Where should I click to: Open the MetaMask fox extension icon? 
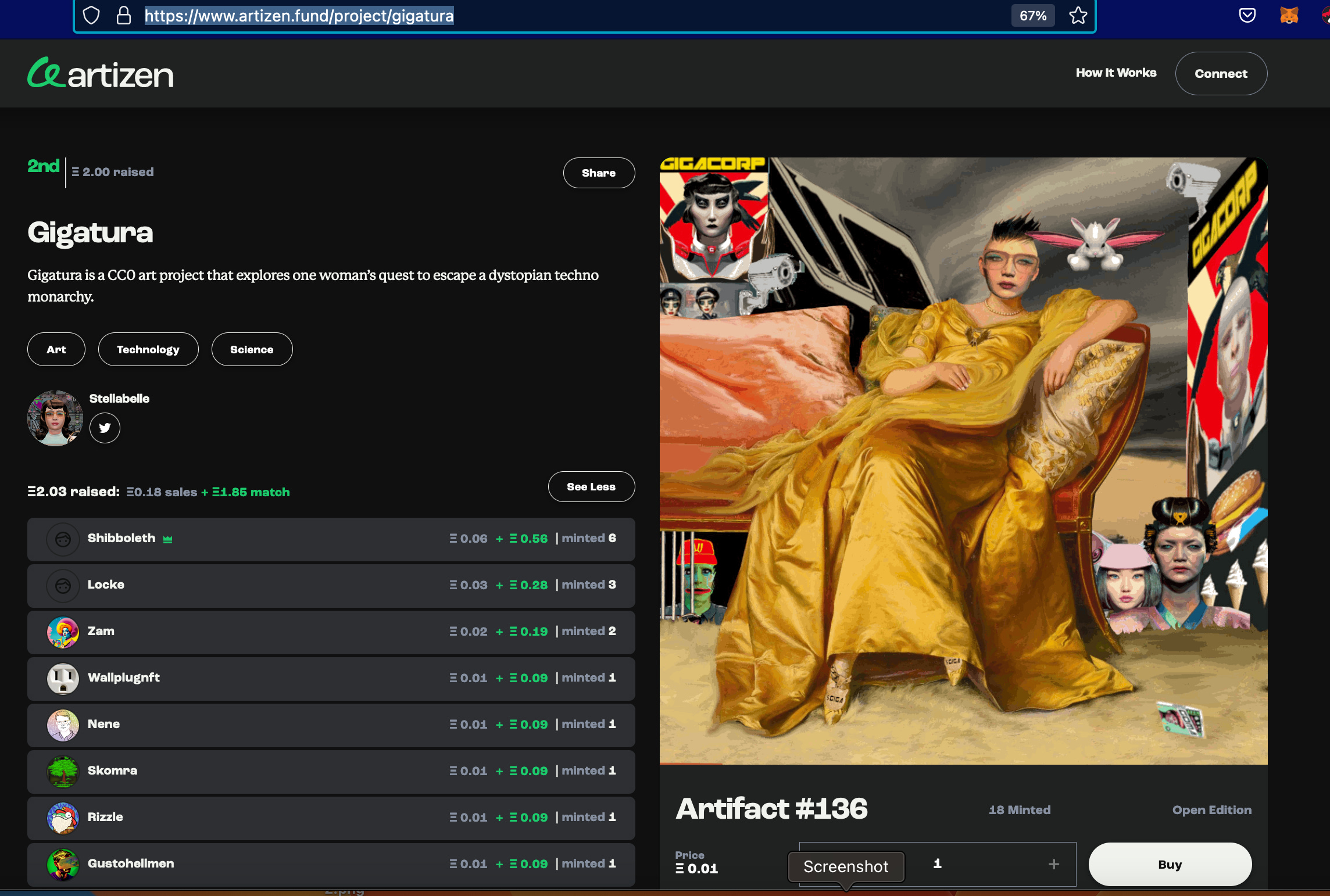coord(1289,16)
